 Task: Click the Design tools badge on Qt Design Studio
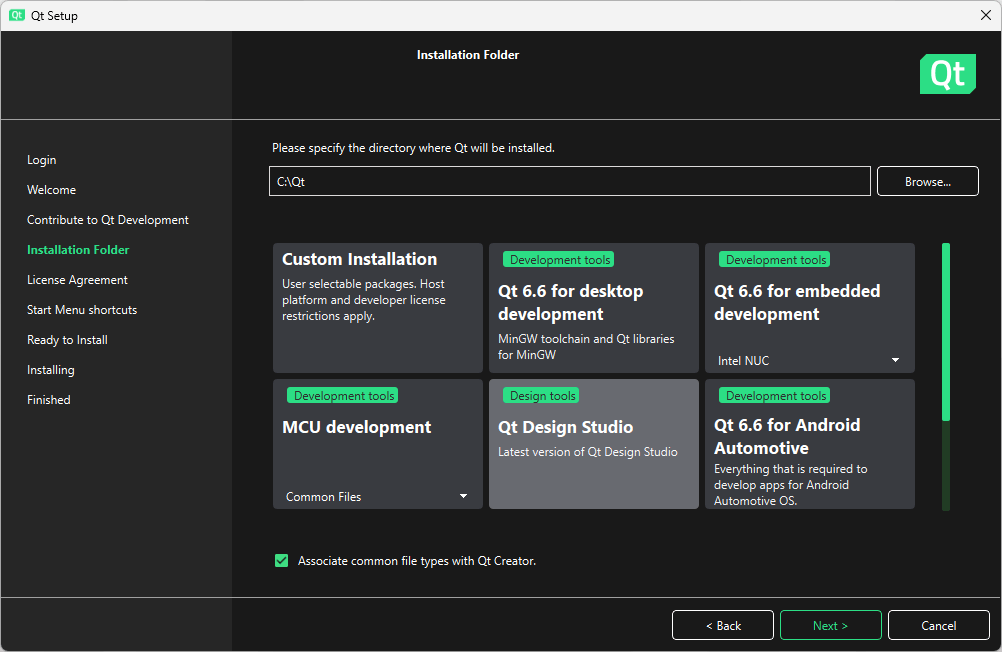[x=541, y=395]
